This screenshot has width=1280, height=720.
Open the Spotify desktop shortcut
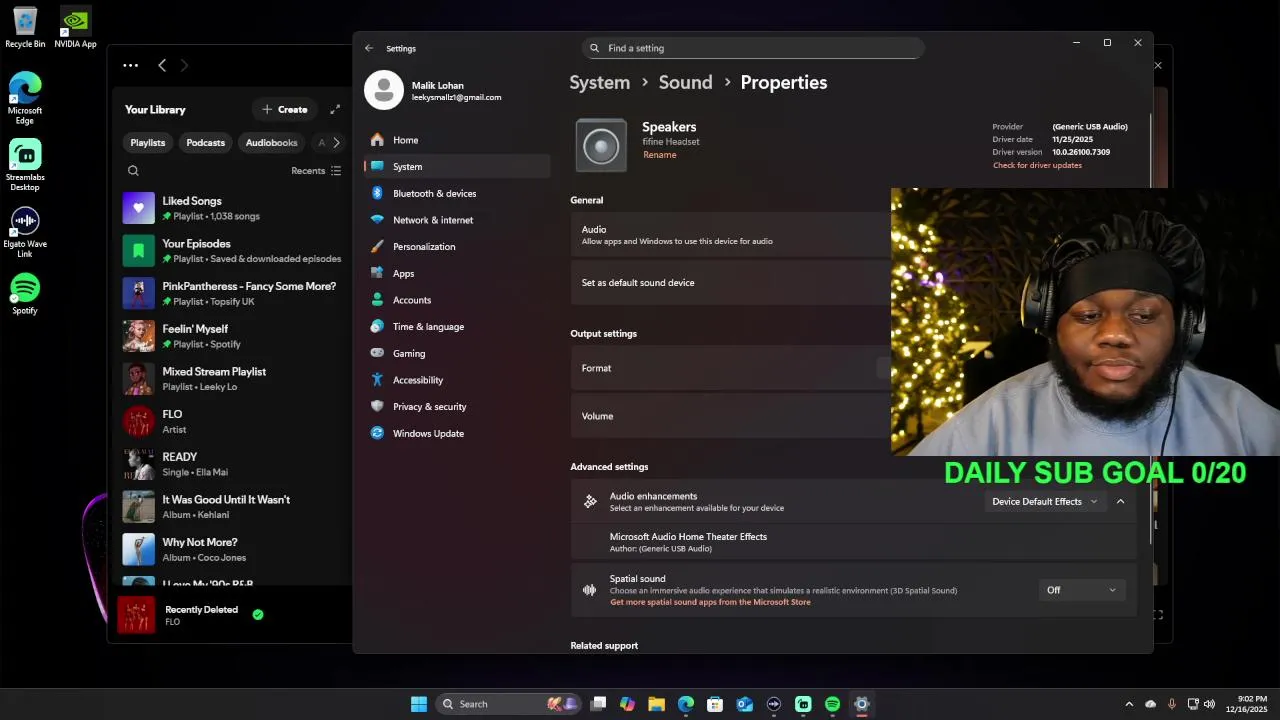[25, 294]
